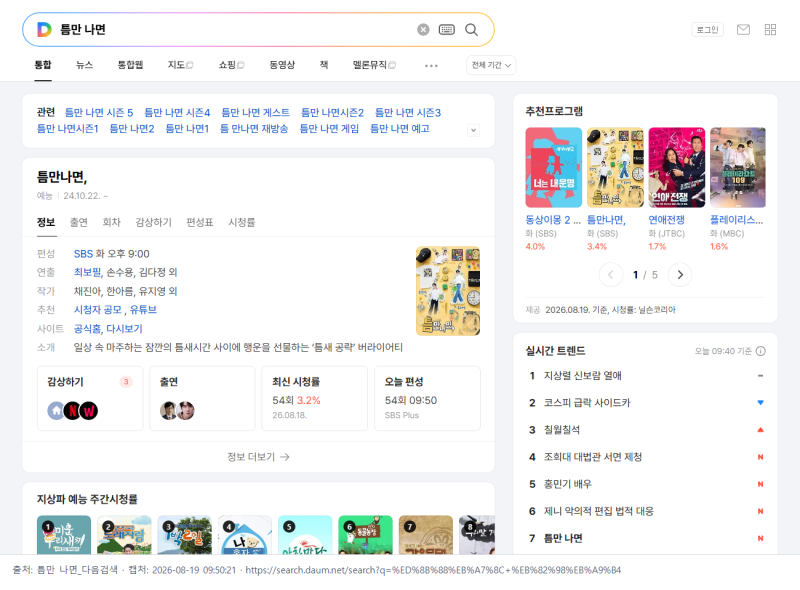Open the 시청자 공모 link
This screenshot has height=590, width=800.
98,310
